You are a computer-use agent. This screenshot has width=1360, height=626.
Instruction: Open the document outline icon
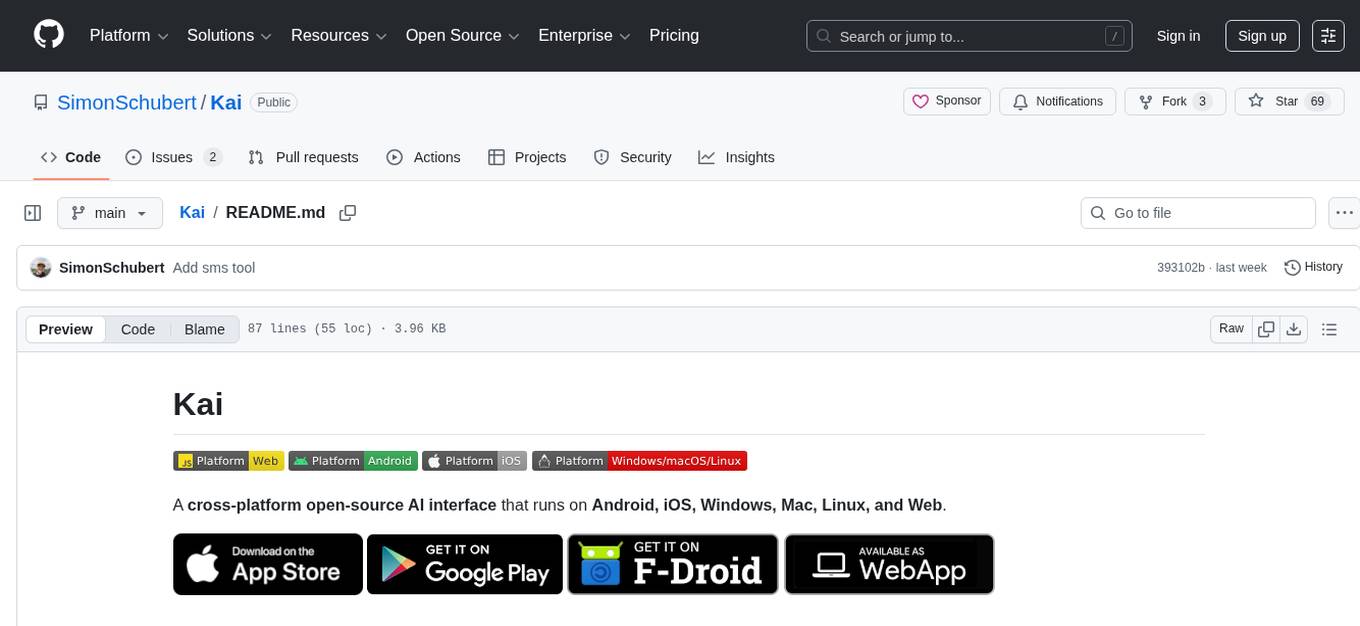click(1329, 329)
